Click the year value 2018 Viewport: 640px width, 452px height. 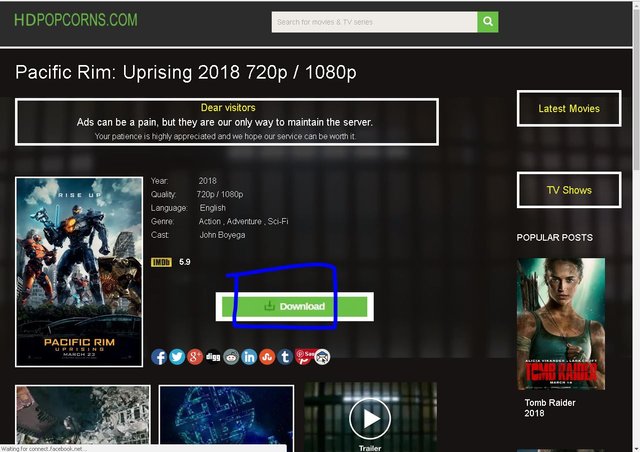(207, 181)
